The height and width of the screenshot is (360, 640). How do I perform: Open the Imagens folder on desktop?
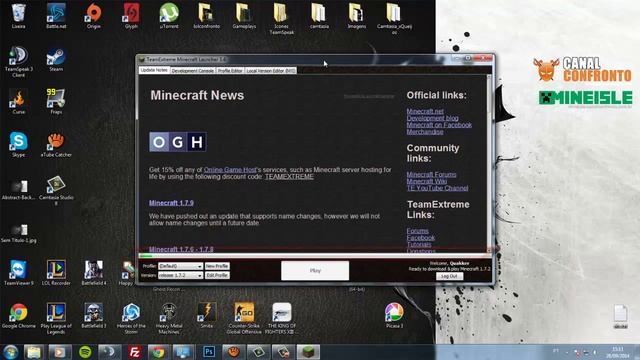(x=356, y=16)
